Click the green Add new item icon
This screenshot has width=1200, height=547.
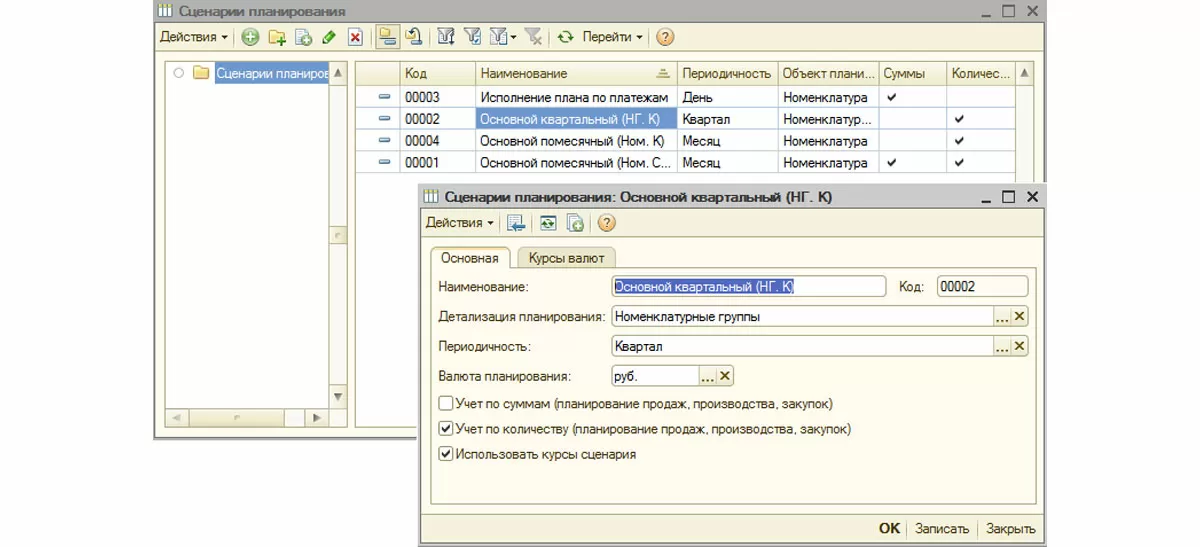tap(250, 37)
